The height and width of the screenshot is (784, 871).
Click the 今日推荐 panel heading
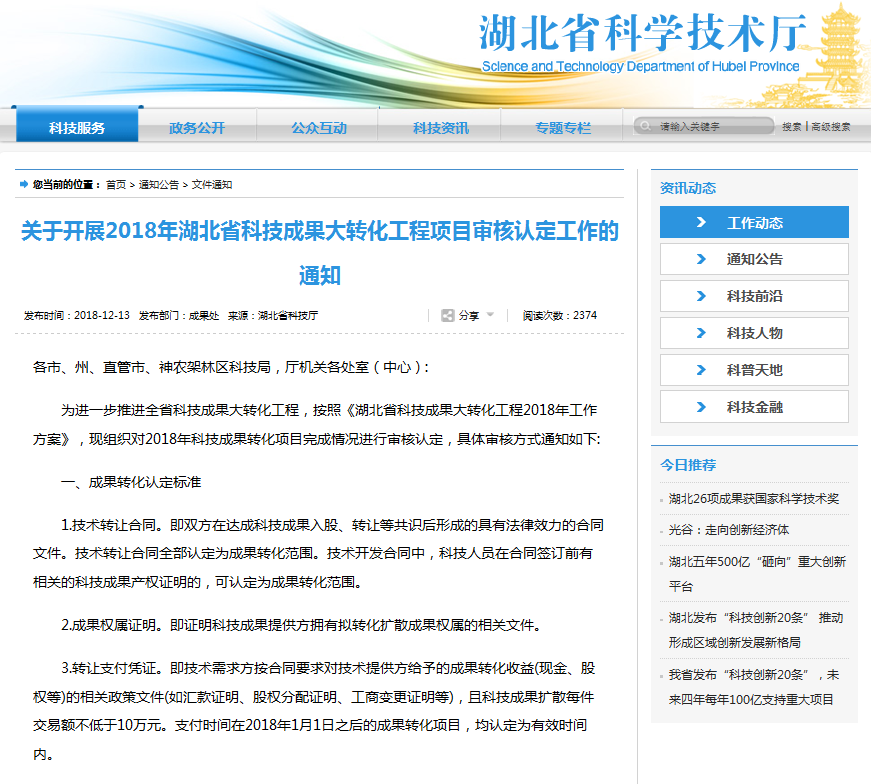coord(688,465)
